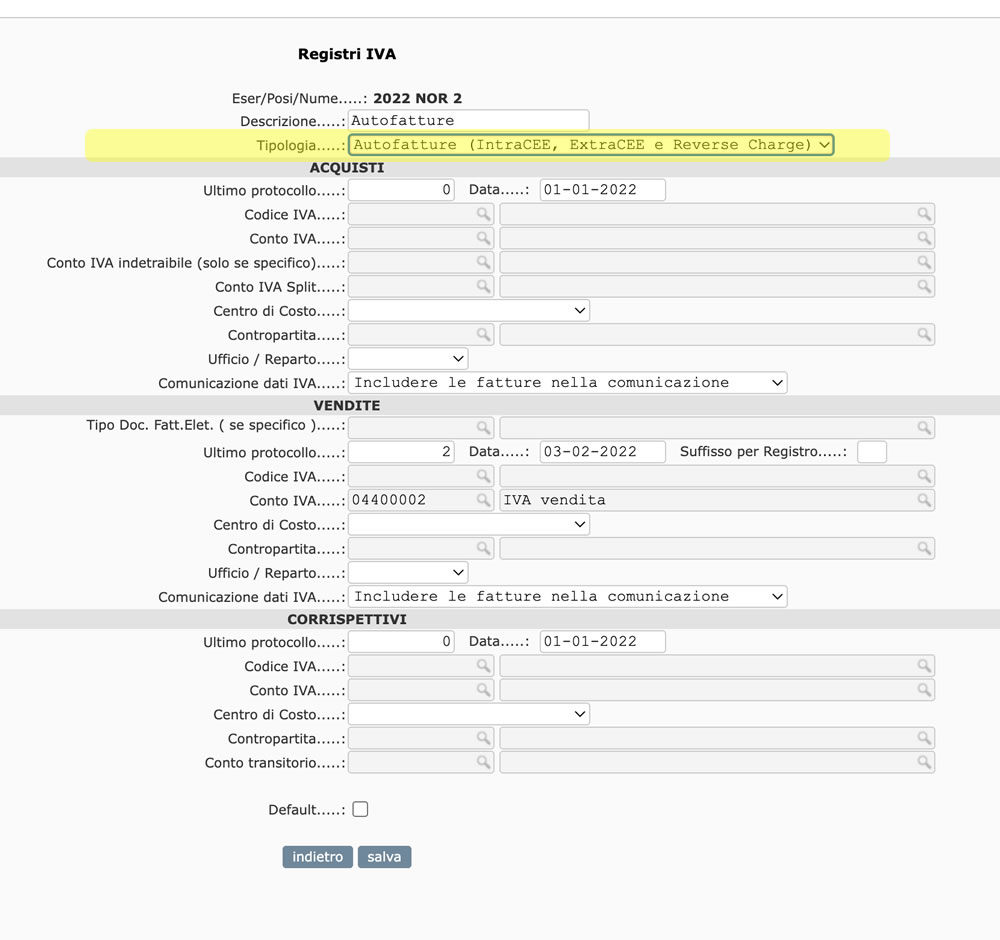
Task: Open the Tipologia dropdown
Action: pos(591,145)
